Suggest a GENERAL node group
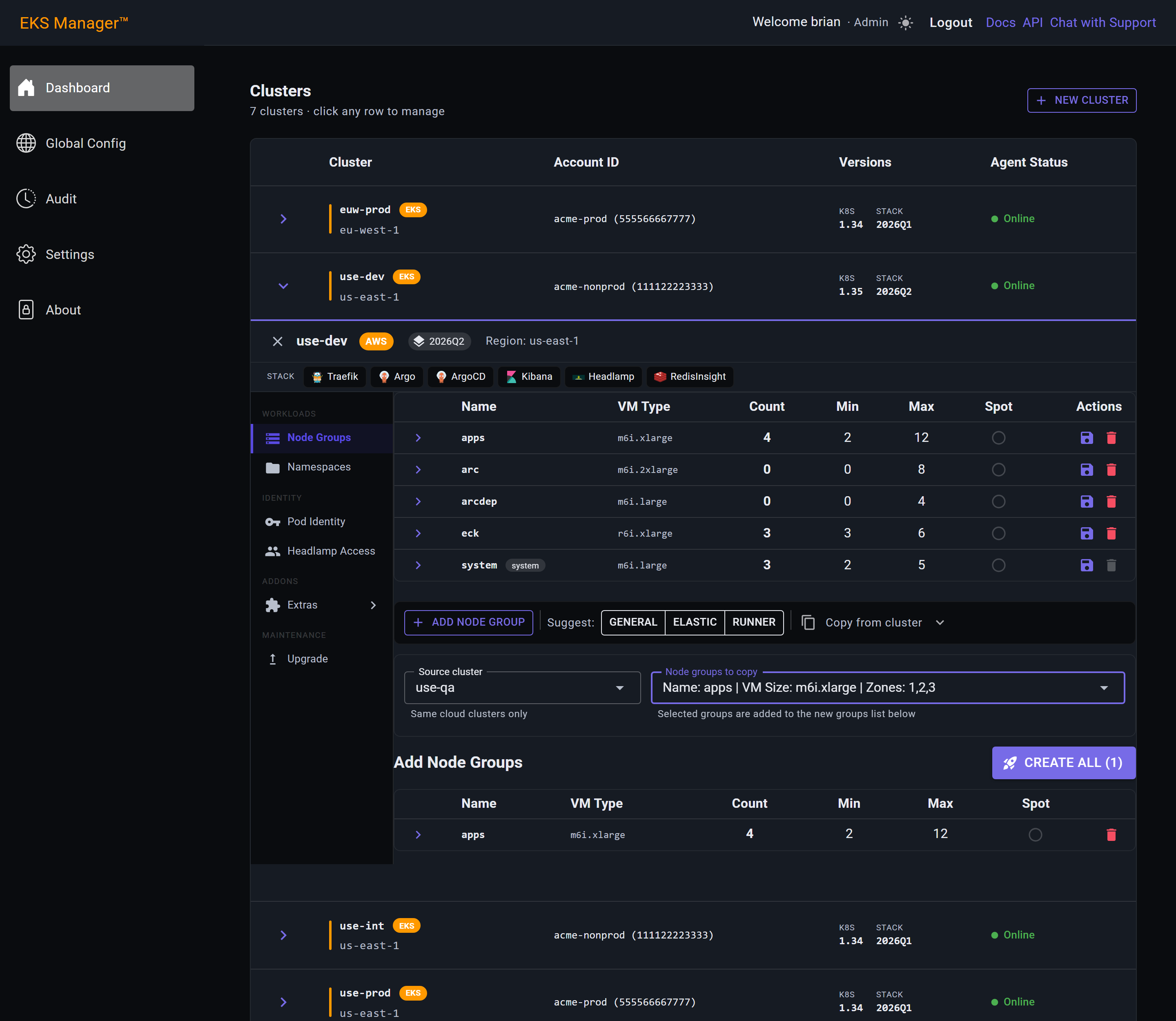1176x1021 pixels. click(x=633, y=622)
